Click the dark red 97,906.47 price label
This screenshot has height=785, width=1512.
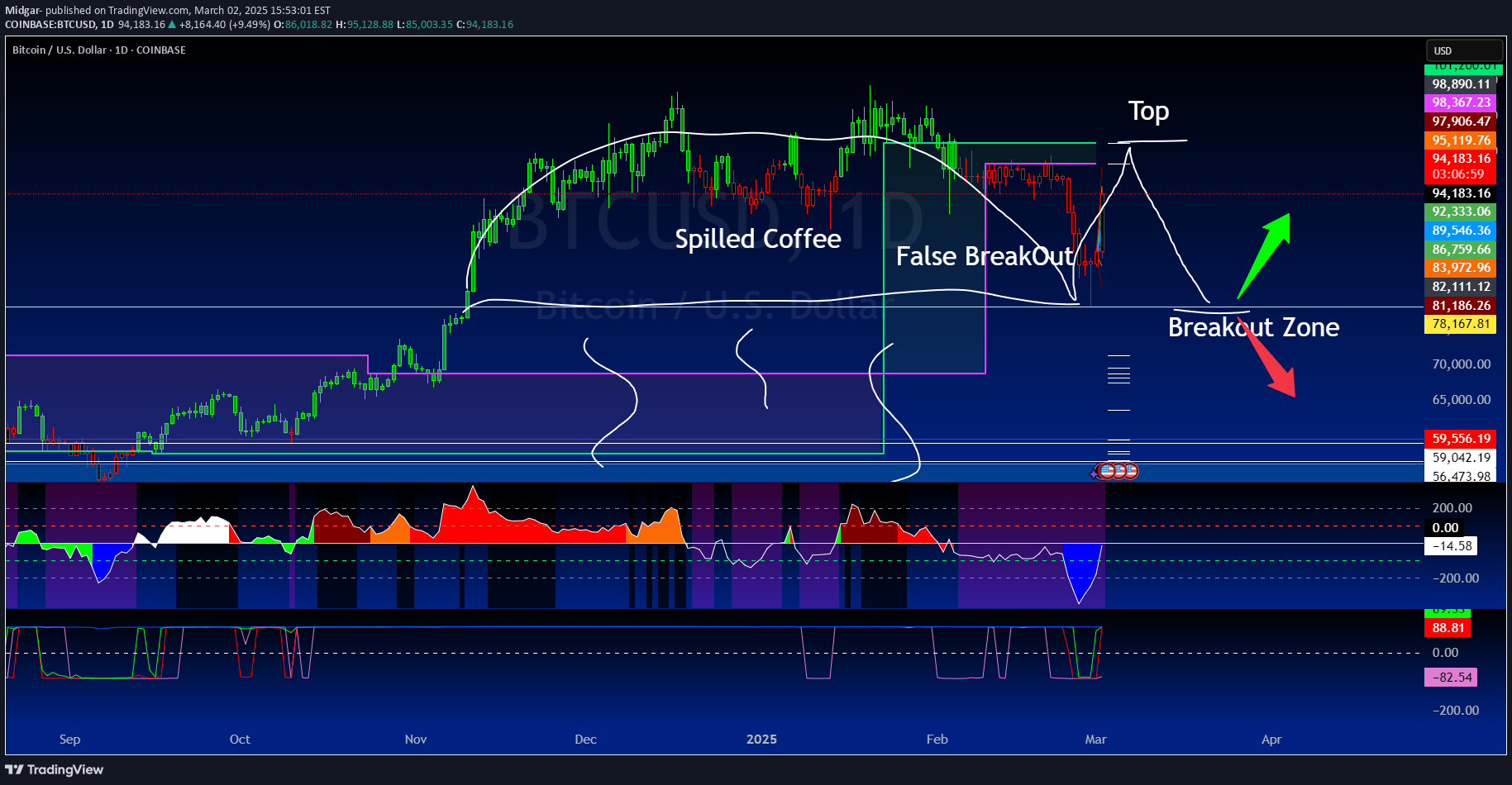1462,121
